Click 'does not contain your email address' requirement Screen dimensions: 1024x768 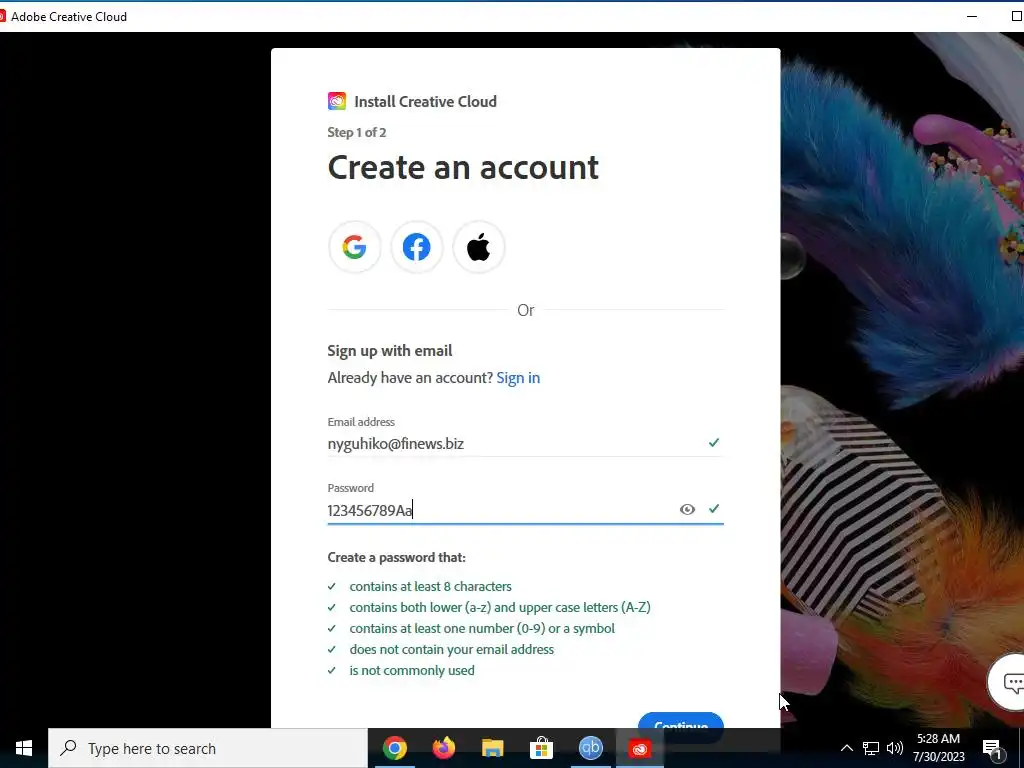[x=451, y=650]
